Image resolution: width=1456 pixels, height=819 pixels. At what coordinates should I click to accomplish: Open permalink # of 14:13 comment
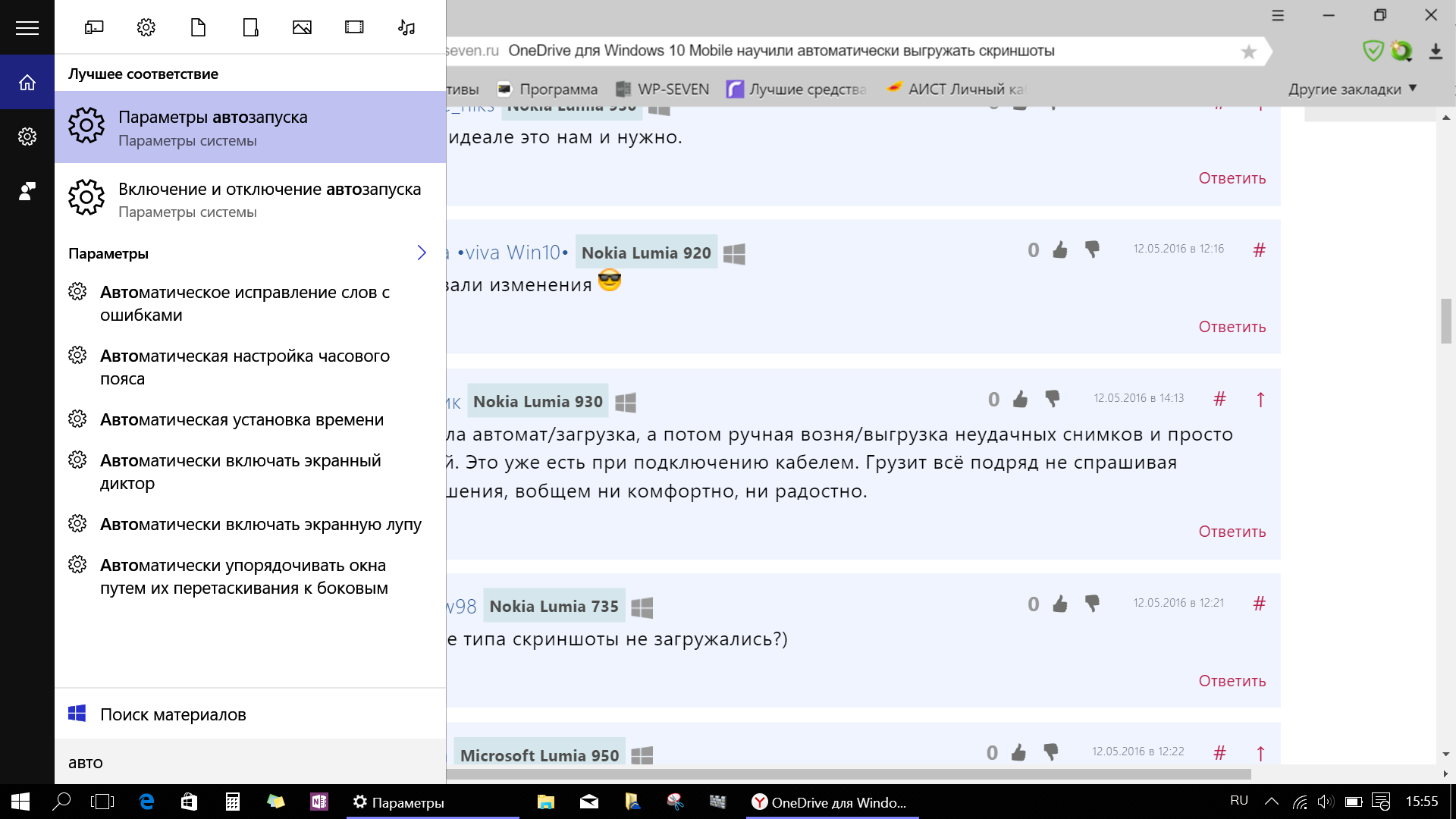click(1219, 399)
